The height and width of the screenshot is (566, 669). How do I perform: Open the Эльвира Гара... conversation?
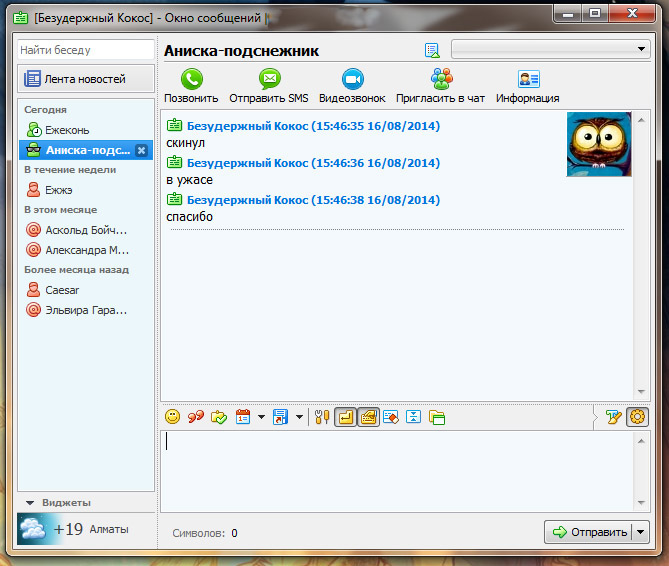(86, 310)
